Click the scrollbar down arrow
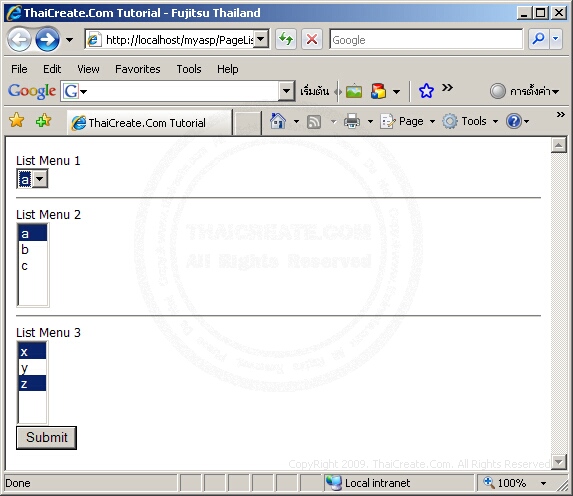Screen dimensions: 573x496 (558, 462)
